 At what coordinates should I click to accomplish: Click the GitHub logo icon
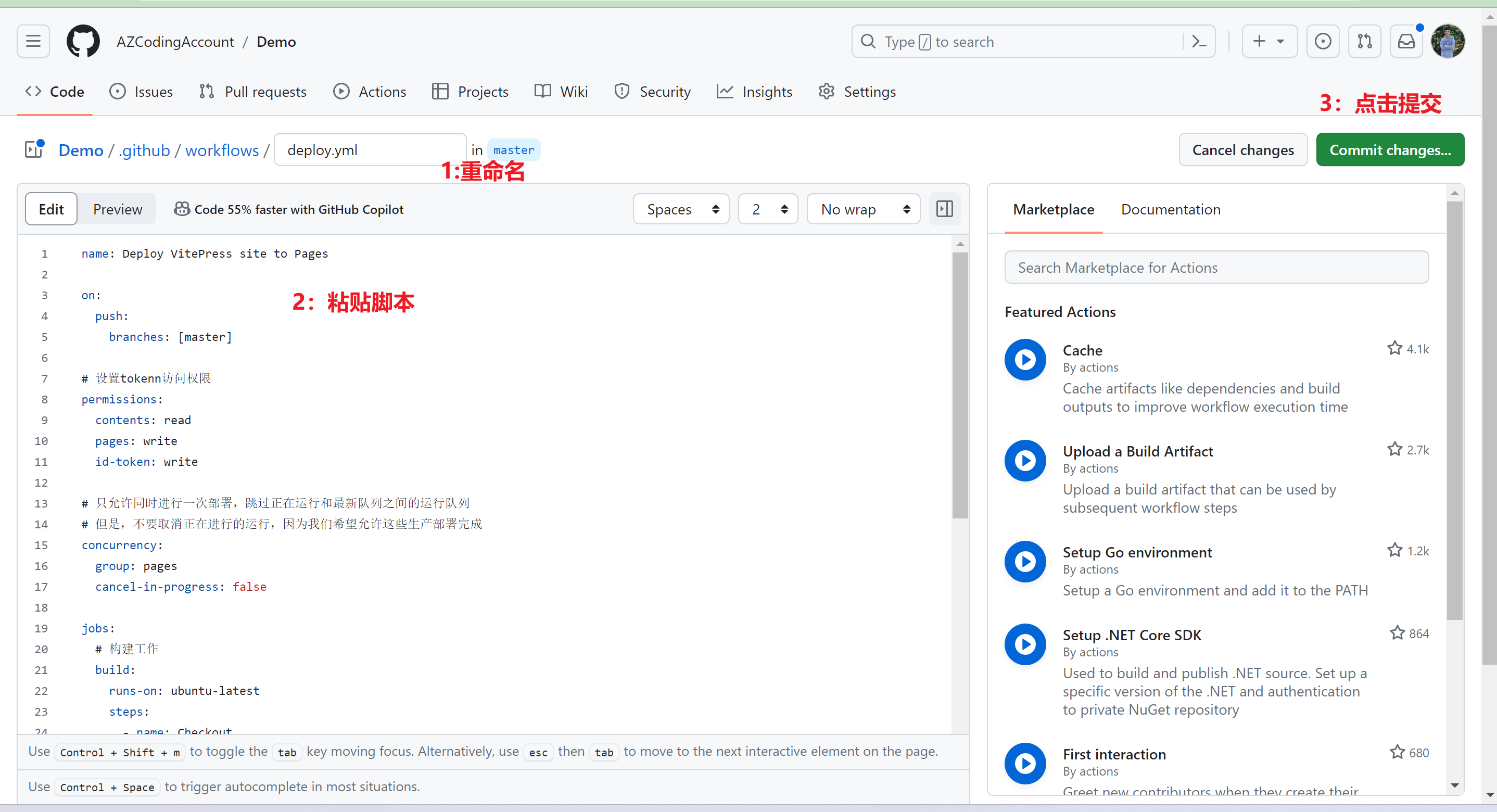click(83, 41)
